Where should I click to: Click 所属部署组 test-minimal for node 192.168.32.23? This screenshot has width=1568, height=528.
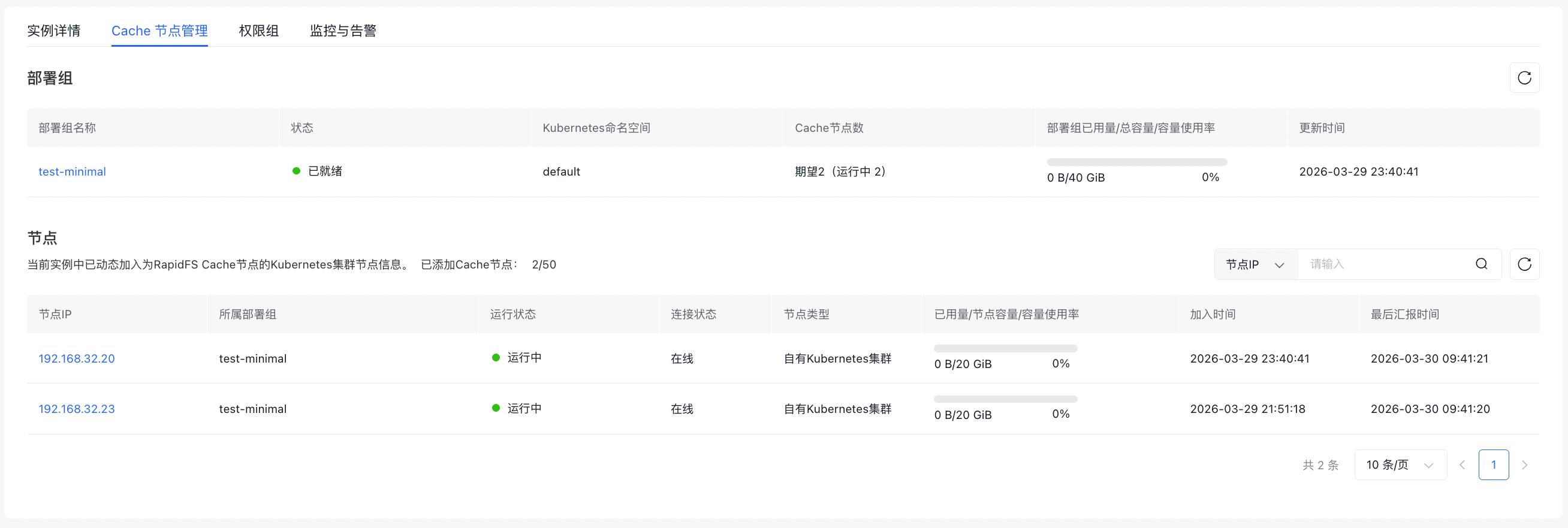pos(252,409)
